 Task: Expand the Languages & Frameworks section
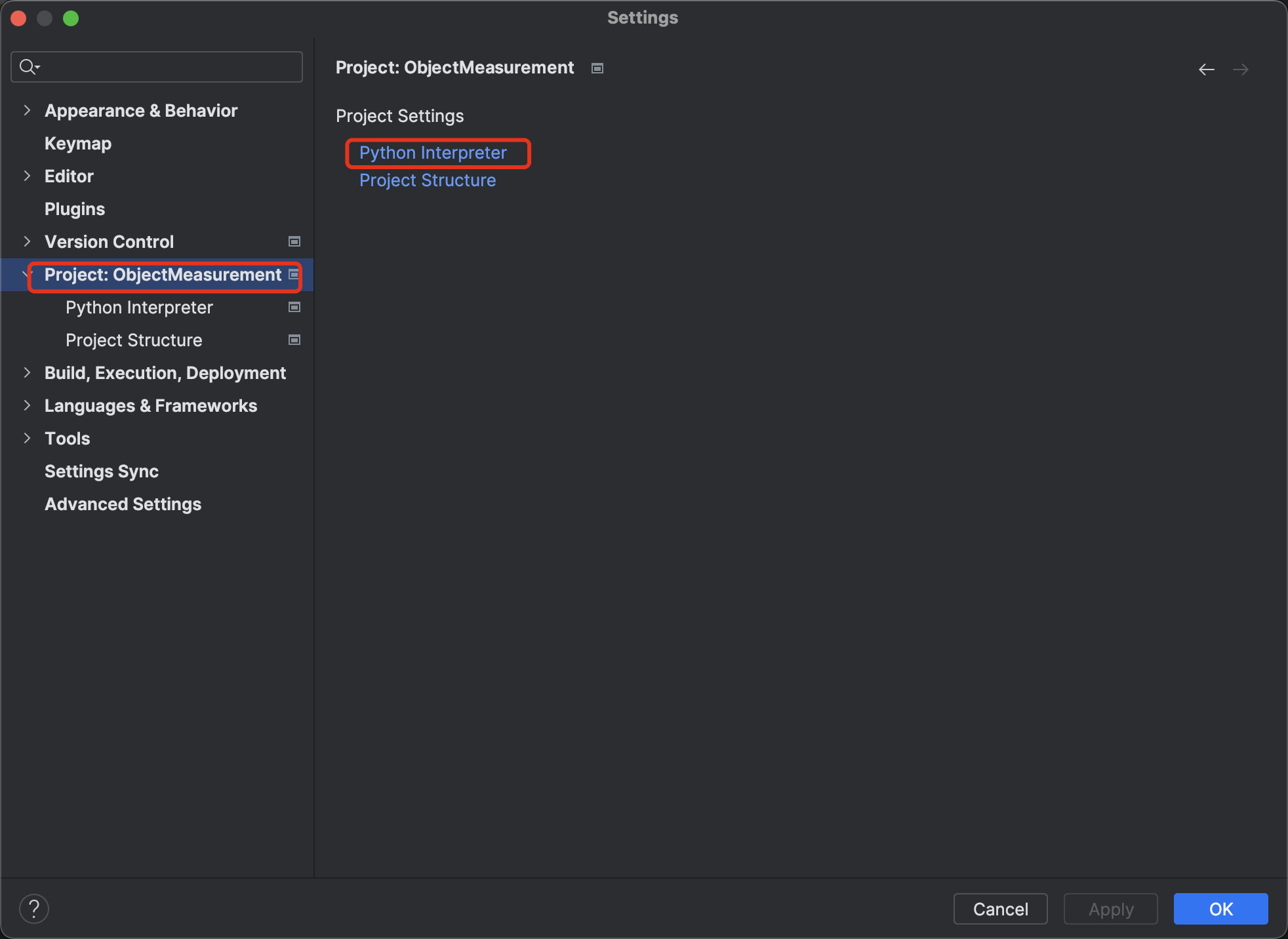[x=27, y=406]
